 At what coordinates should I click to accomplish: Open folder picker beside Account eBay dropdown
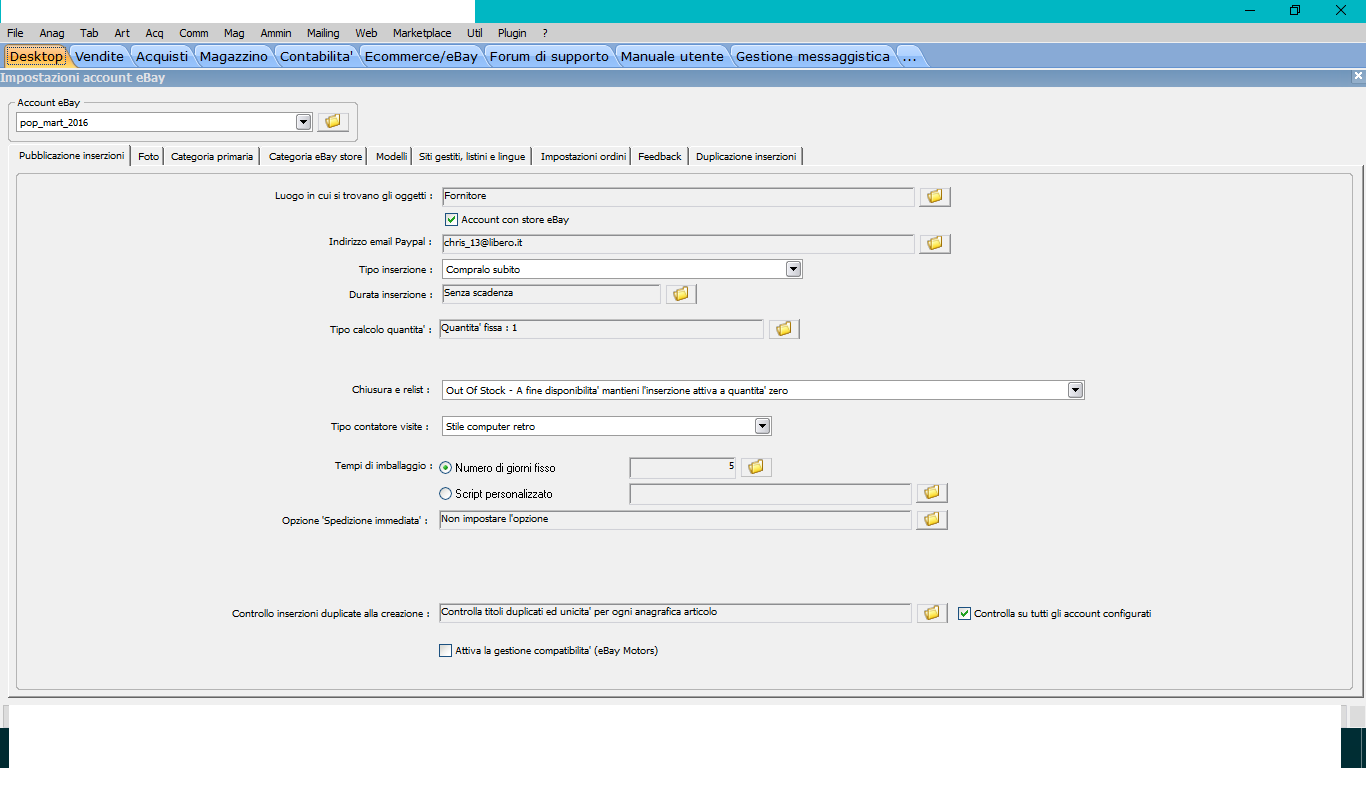[333, 122]
